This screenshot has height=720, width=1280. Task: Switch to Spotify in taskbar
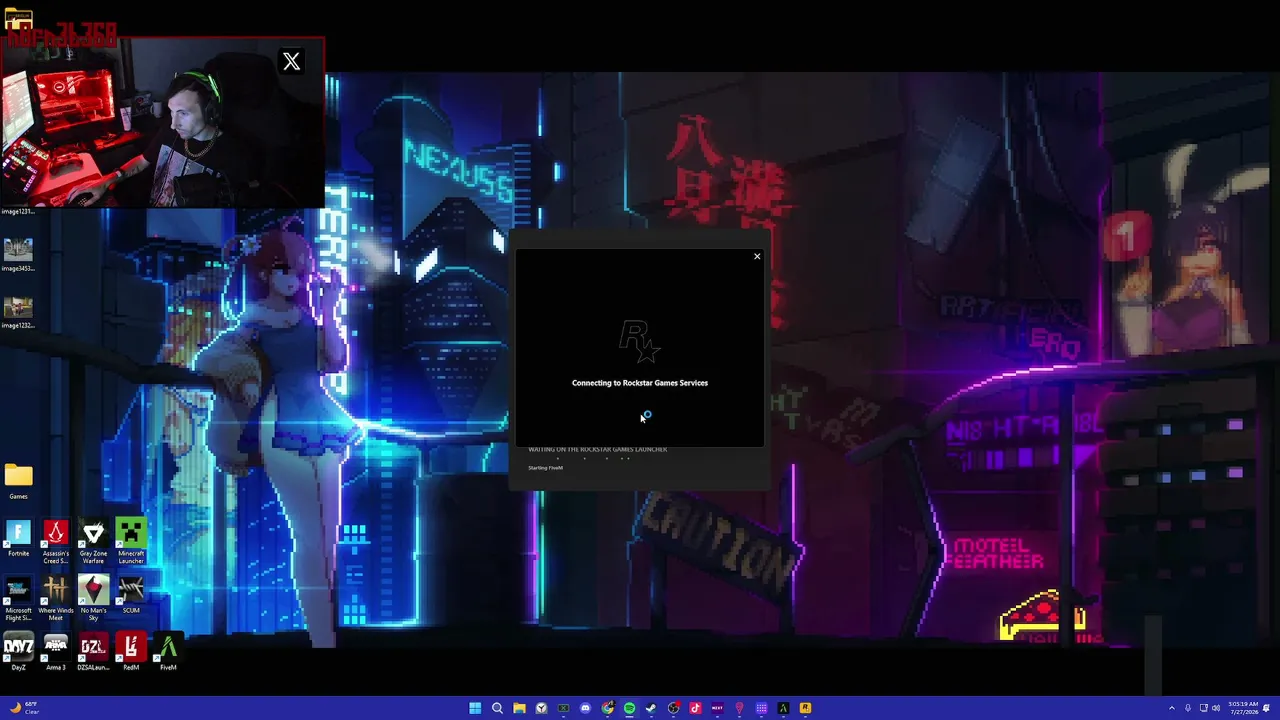tap(629, 708)
